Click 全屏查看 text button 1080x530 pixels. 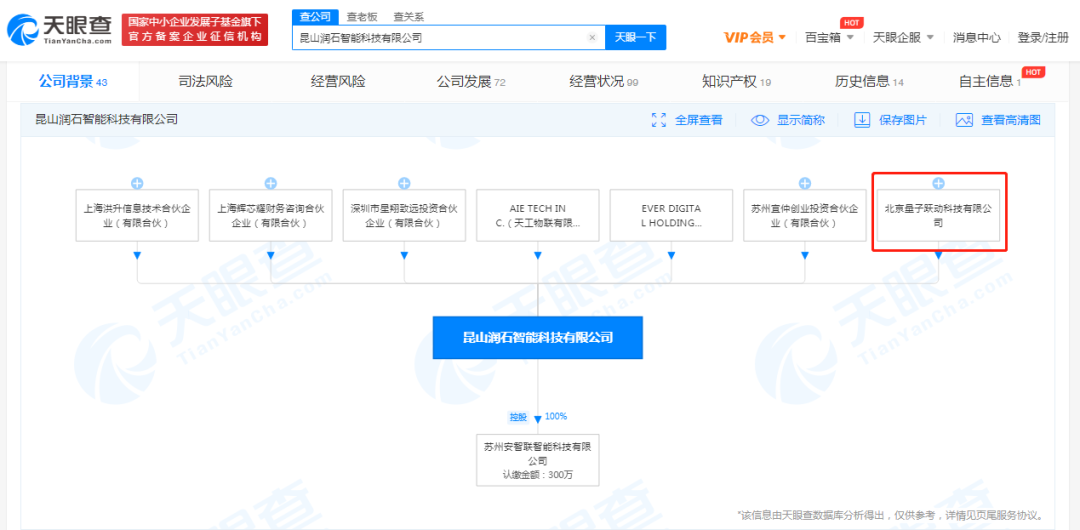click(x=698, y=120)
